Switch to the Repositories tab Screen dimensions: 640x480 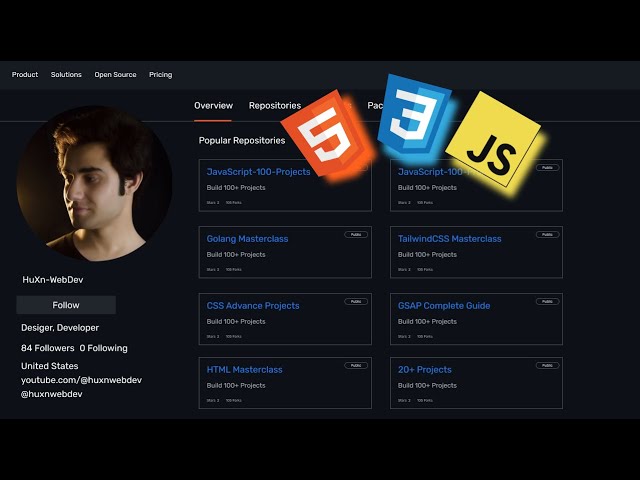[x=275, y=106]
